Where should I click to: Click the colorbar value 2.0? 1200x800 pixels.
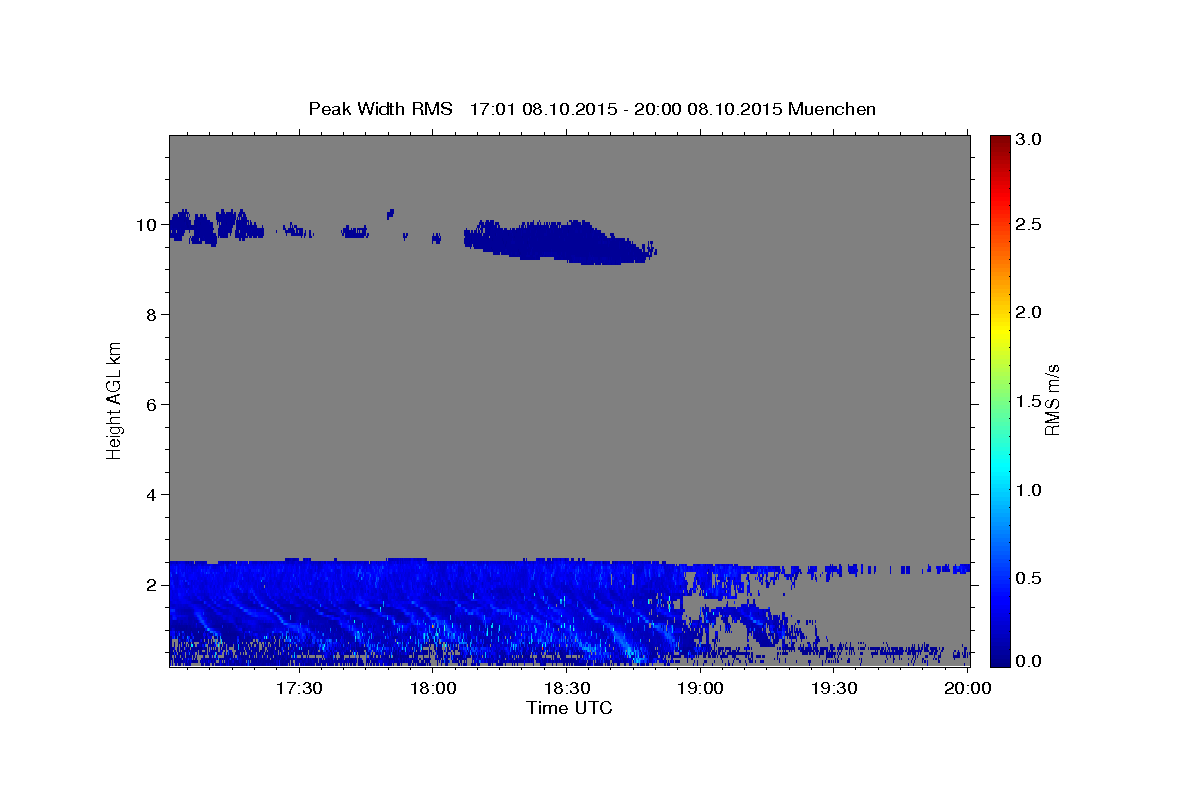pyautogui.click(x=1030, y=312)
